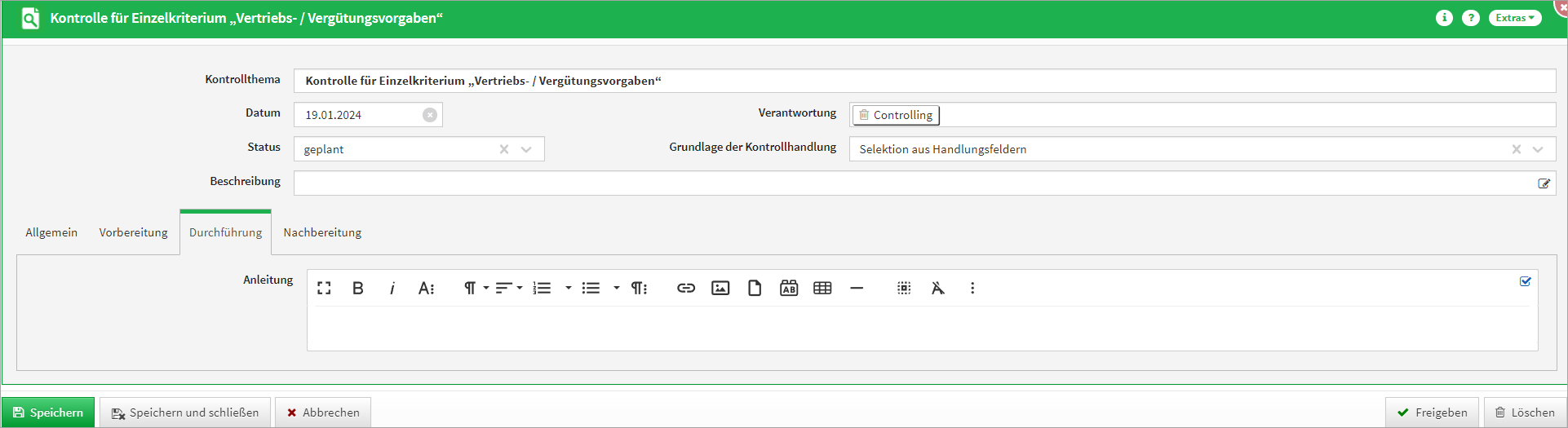Screen dimensions: 1568x428
Task: Clear the Grundlage der Kontrollhandlung selection
Action: coord(1517,149)
